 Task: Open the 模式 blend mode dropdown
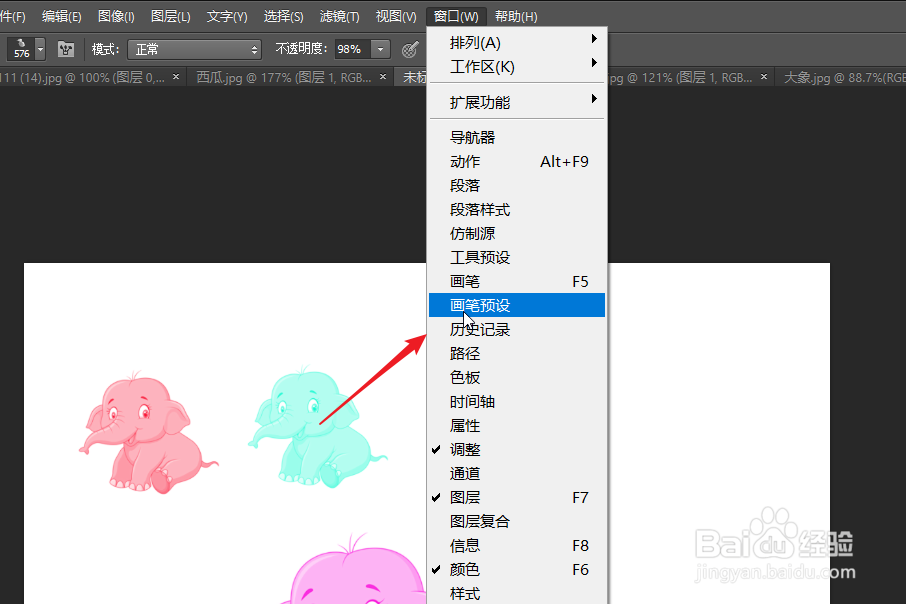(x=194, y=50)
